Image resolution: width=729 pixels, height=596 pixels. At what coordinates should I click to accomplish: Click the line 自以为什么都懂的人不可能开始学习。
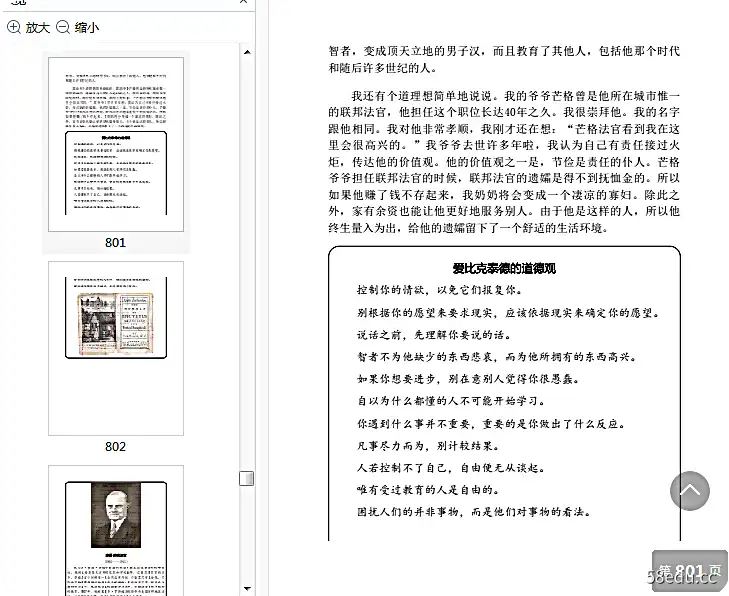(x=451, y=401)
